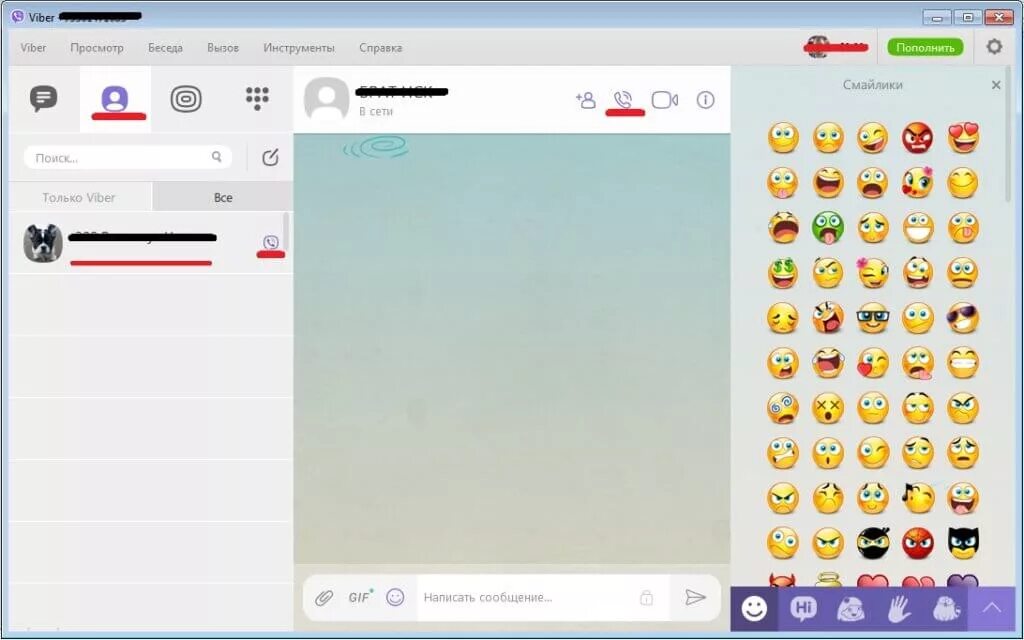Insert the X-eyes dizzy emoticon

[x=827, y=408]
